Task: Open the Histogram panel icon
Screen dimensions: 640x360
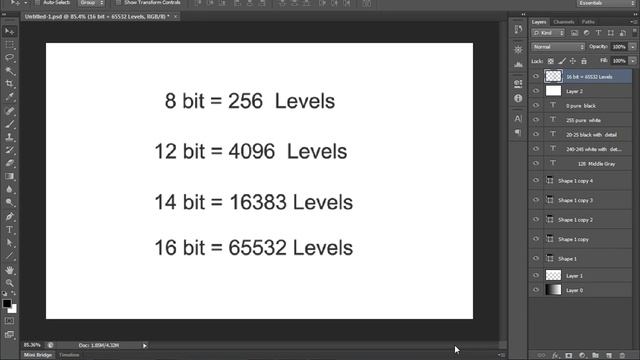Action: tap(518, 64)
